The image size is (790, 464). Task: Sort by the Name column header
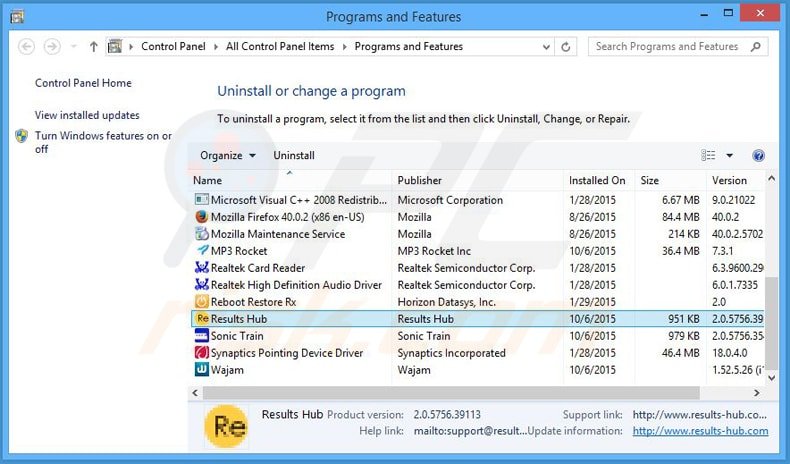pyautogui.click(x=290, y=180)
